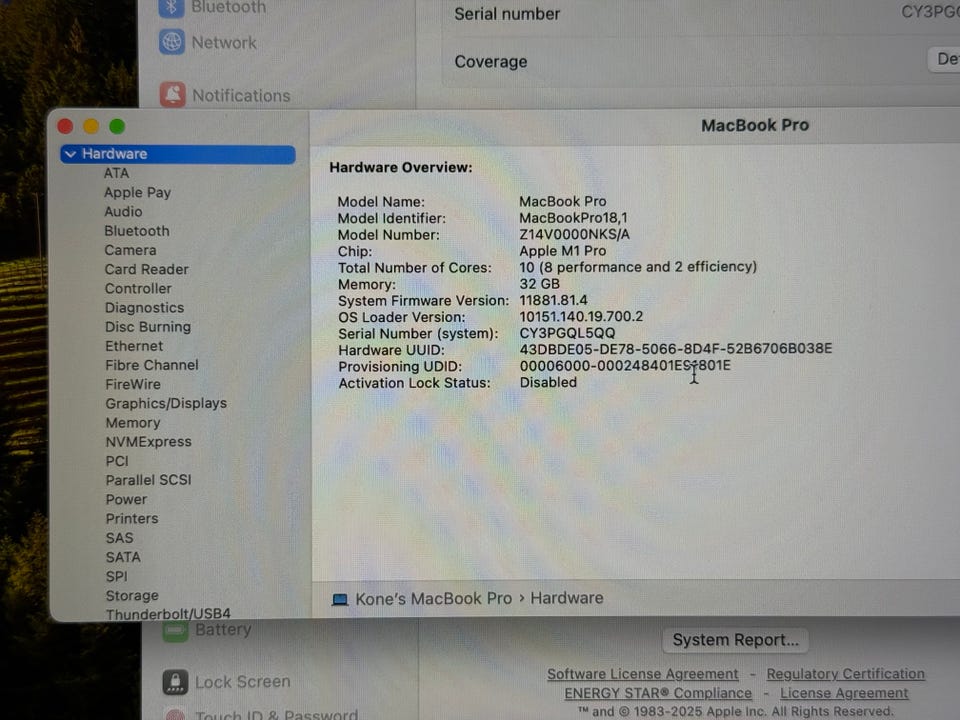Image resolution: width=960 pixels, height=720 pixels.
Task: Select PCI in the hardware list
Action: [x=117, y=461]
